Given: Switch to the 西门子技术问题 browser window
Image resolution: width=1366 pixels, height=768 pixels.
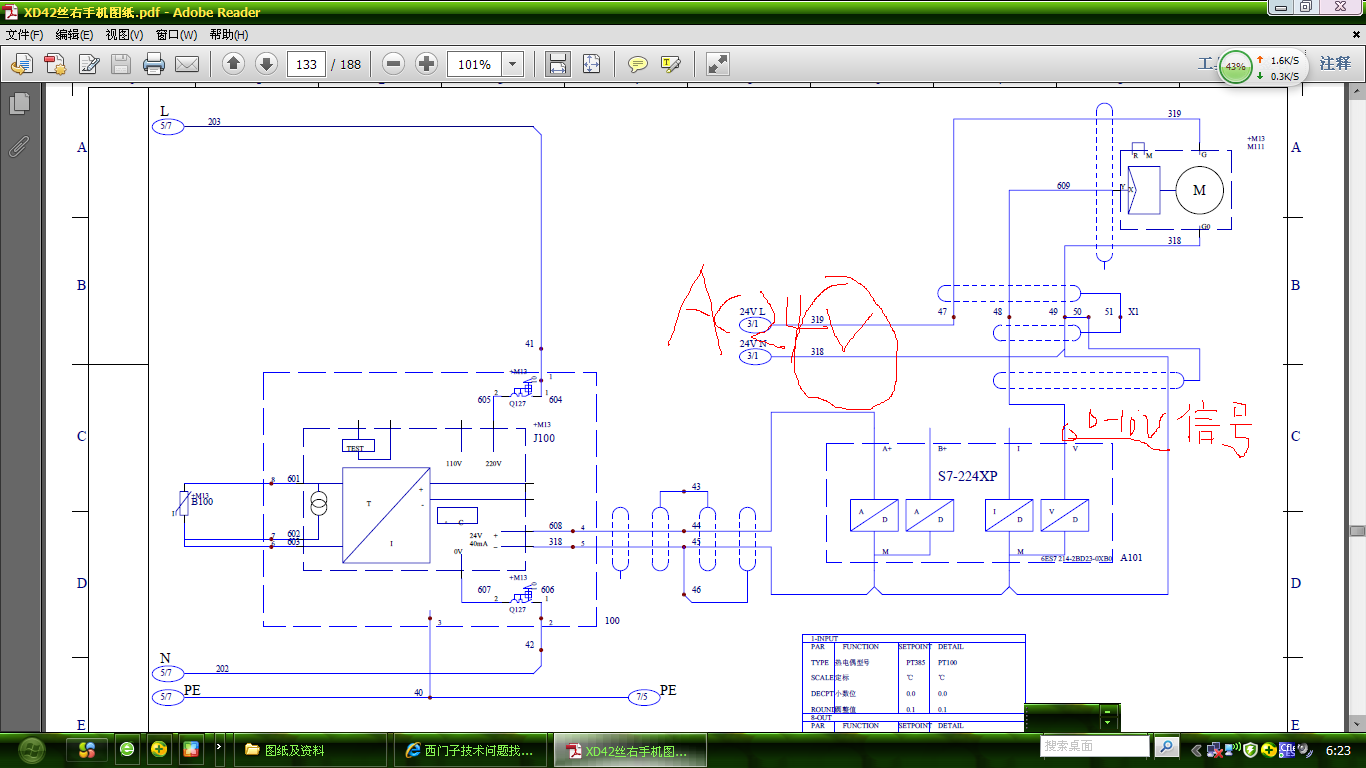Looking at the screenshot, I should (x=470, y=750).
